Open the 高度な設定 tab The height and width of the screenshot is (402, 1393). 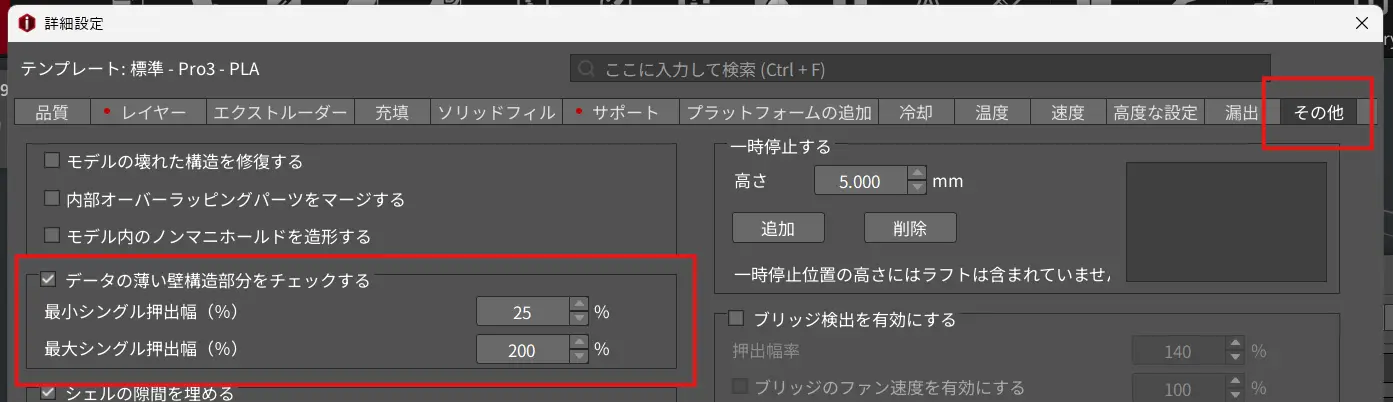pos(1155,113)
